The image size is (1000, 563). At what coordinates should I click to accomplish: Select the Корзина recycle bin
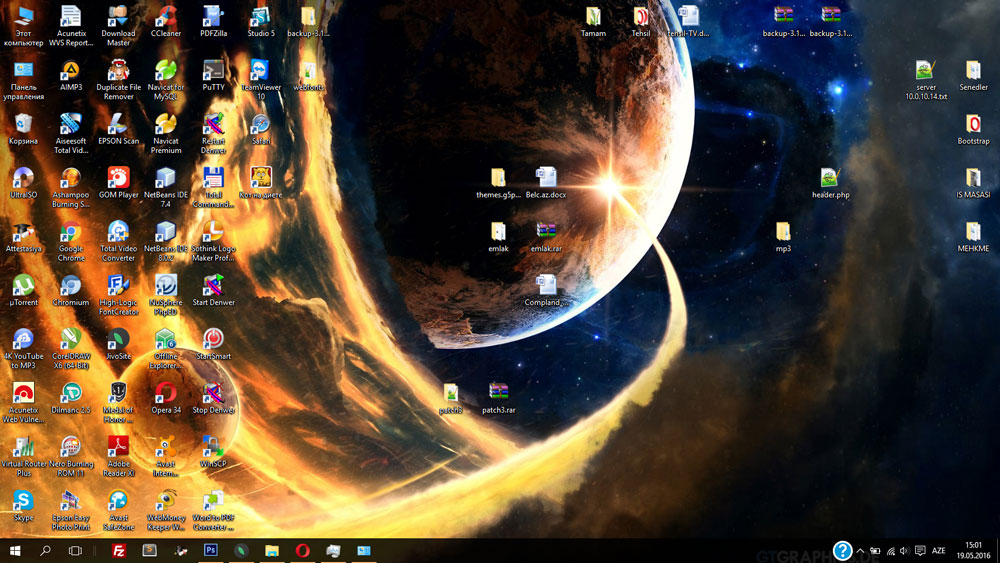(x=24, y=129)
